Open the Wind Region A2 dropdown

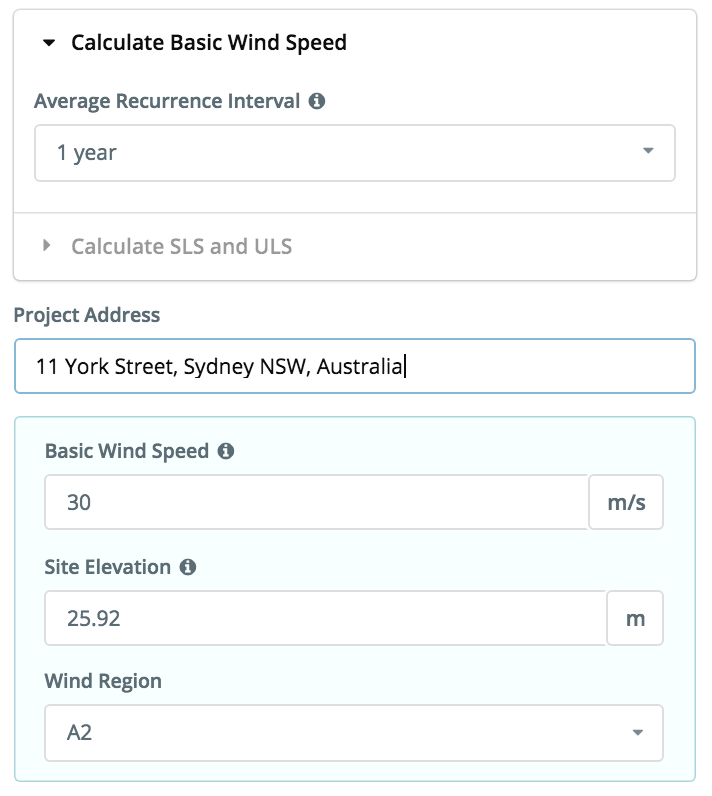coord(354,733)
